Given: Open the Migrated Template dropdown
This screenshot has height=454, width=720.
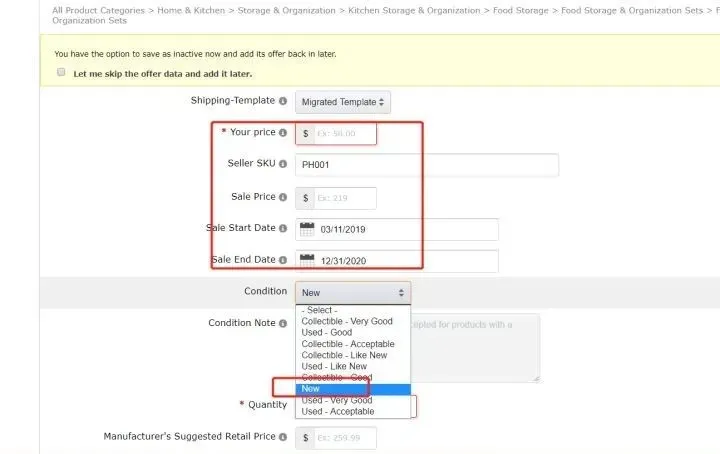Looking at the screenshot, I should 343,102.
